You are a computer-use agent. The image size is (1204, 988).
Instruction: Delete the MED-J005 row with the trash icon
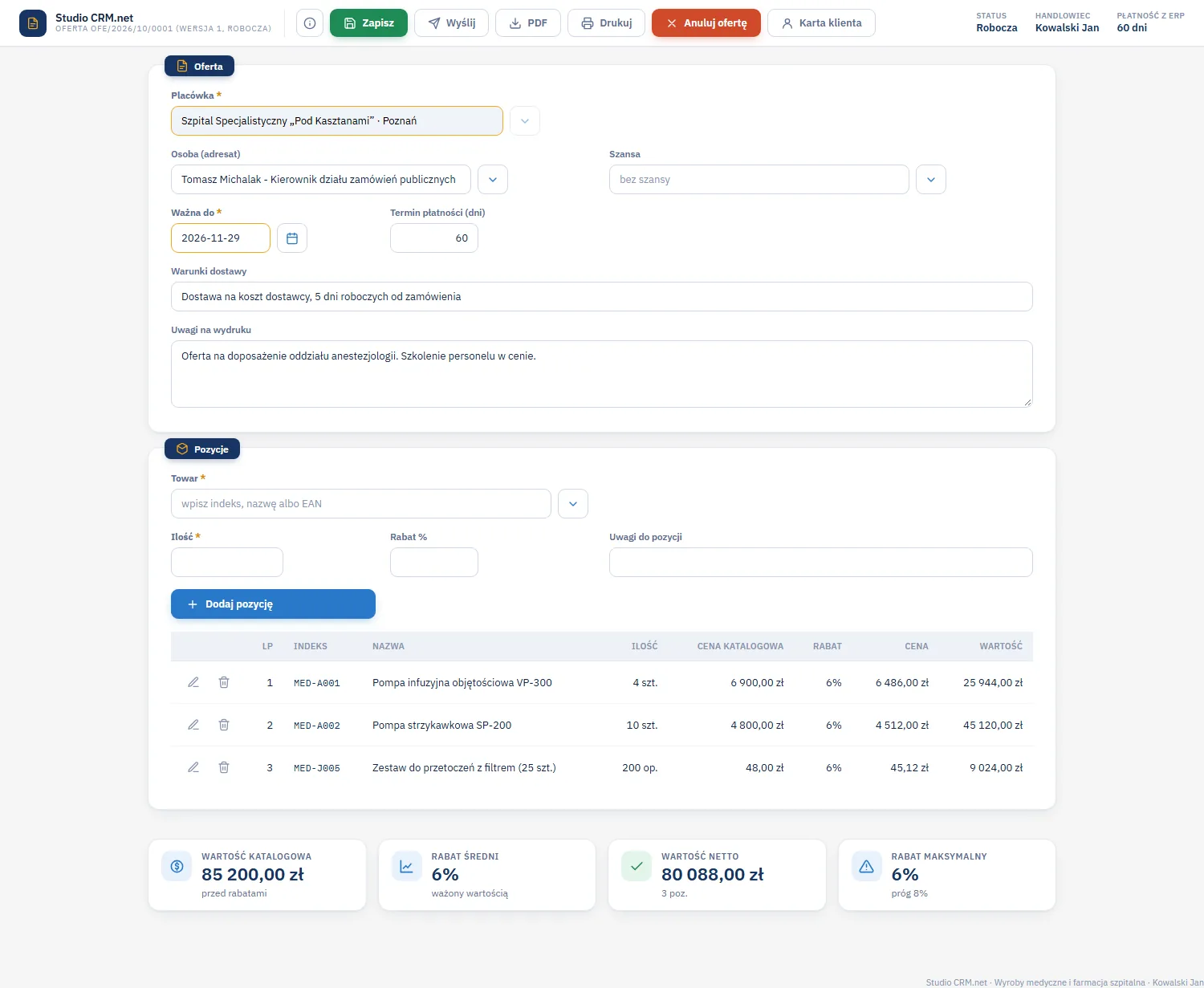point(224,767)
